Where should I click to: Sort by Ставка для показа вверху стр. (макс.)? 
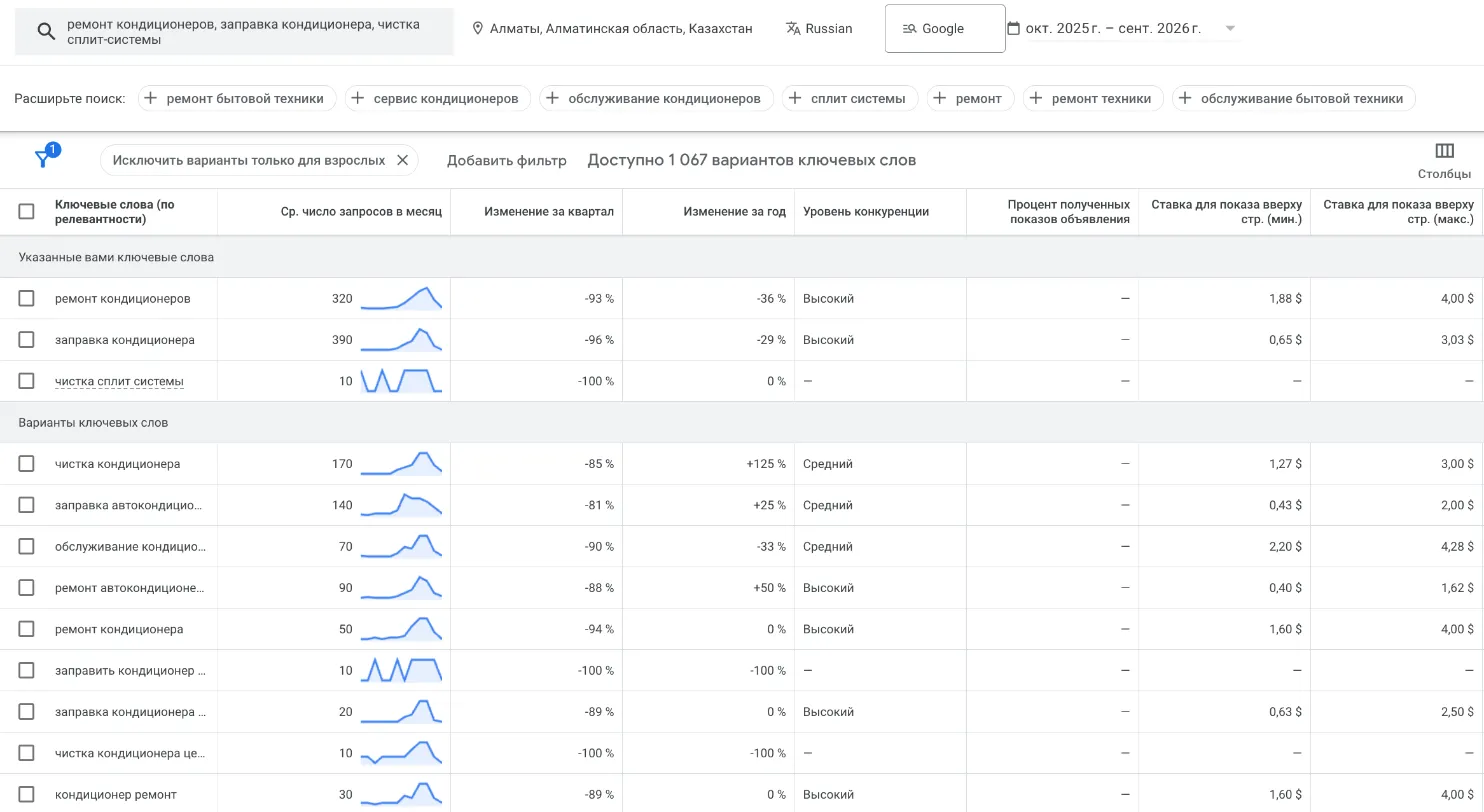pos(1398,212)
